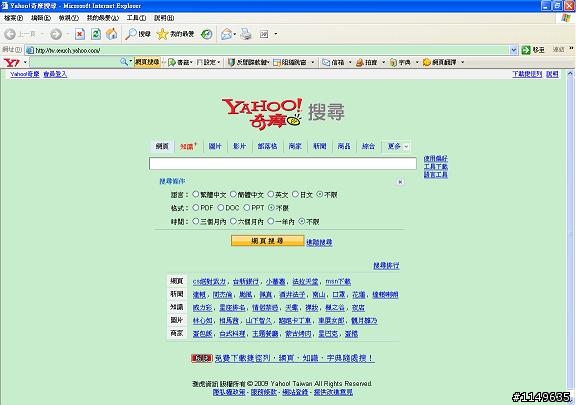Select 三個月內 time range
This screenshot has width=576, height=405.
tap(196, 221)
